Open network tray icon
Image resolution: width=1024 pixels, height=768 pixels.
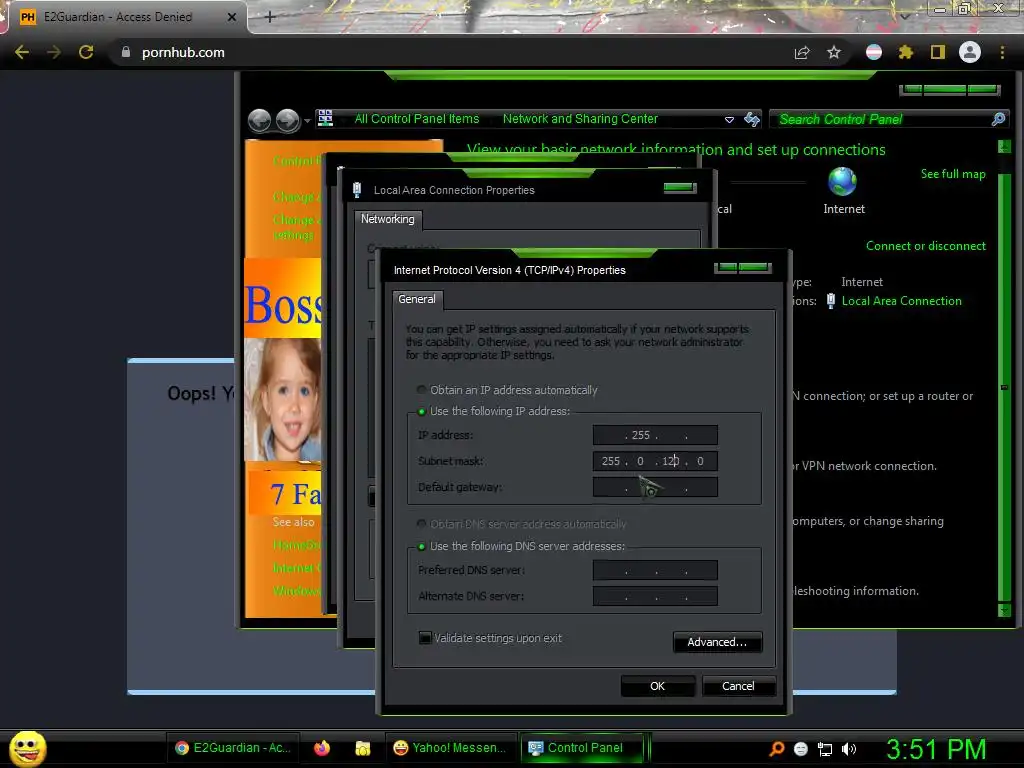click(825, 749)
